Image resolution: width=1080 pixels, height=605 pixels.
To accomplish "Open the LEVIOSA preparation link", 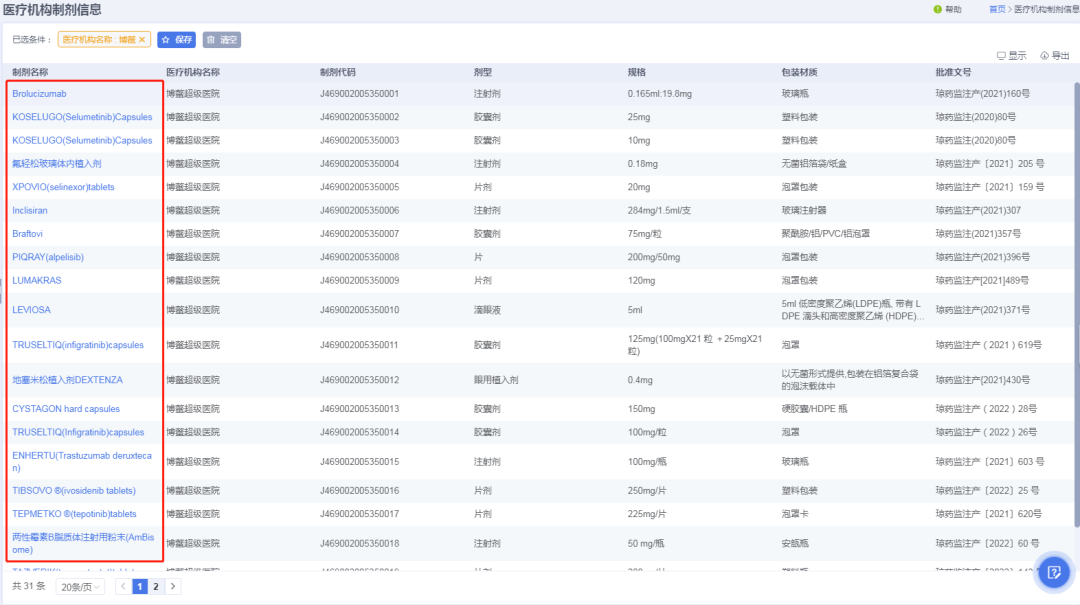I will tap(31, 310).
